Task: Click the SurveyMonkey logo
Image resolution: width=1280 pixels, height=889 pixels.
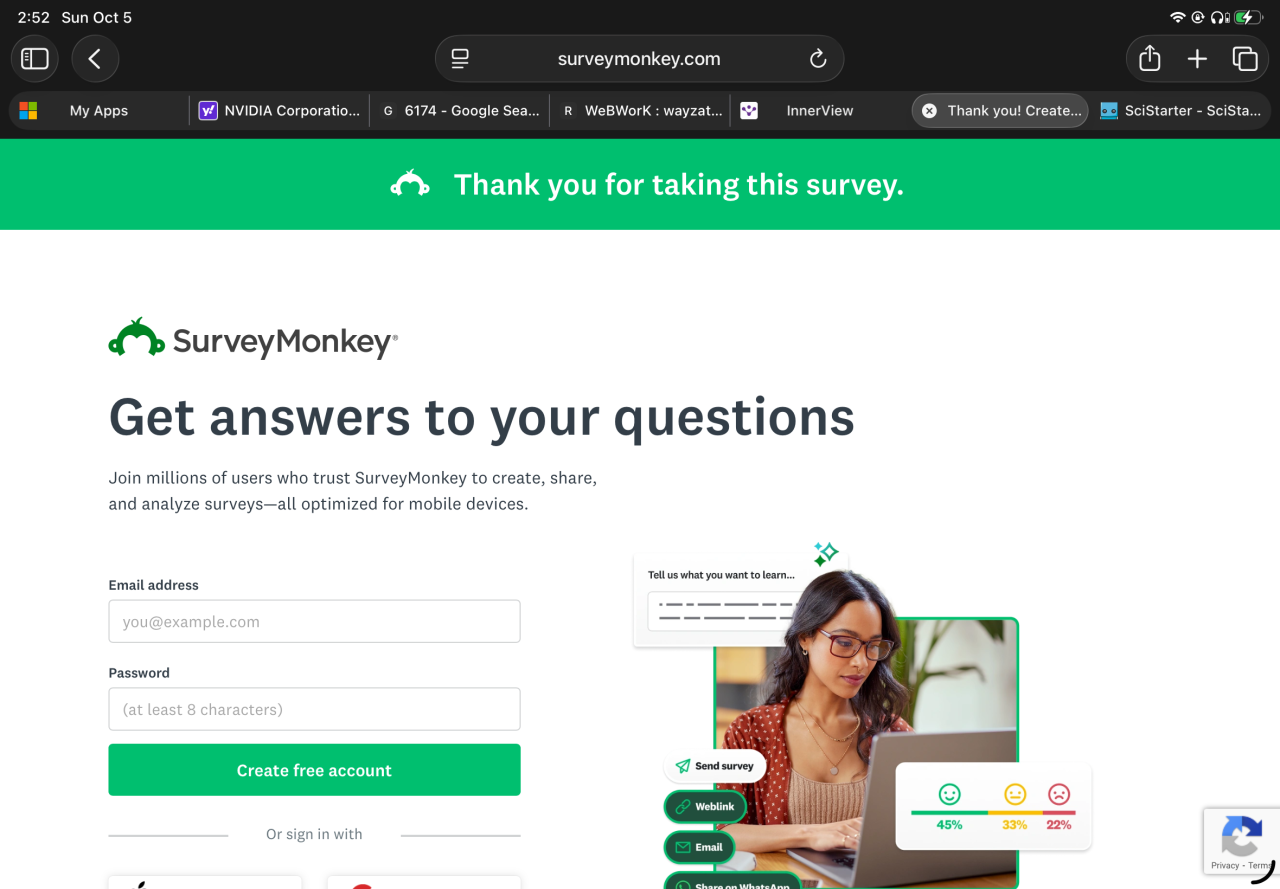Action: [253, 340]
